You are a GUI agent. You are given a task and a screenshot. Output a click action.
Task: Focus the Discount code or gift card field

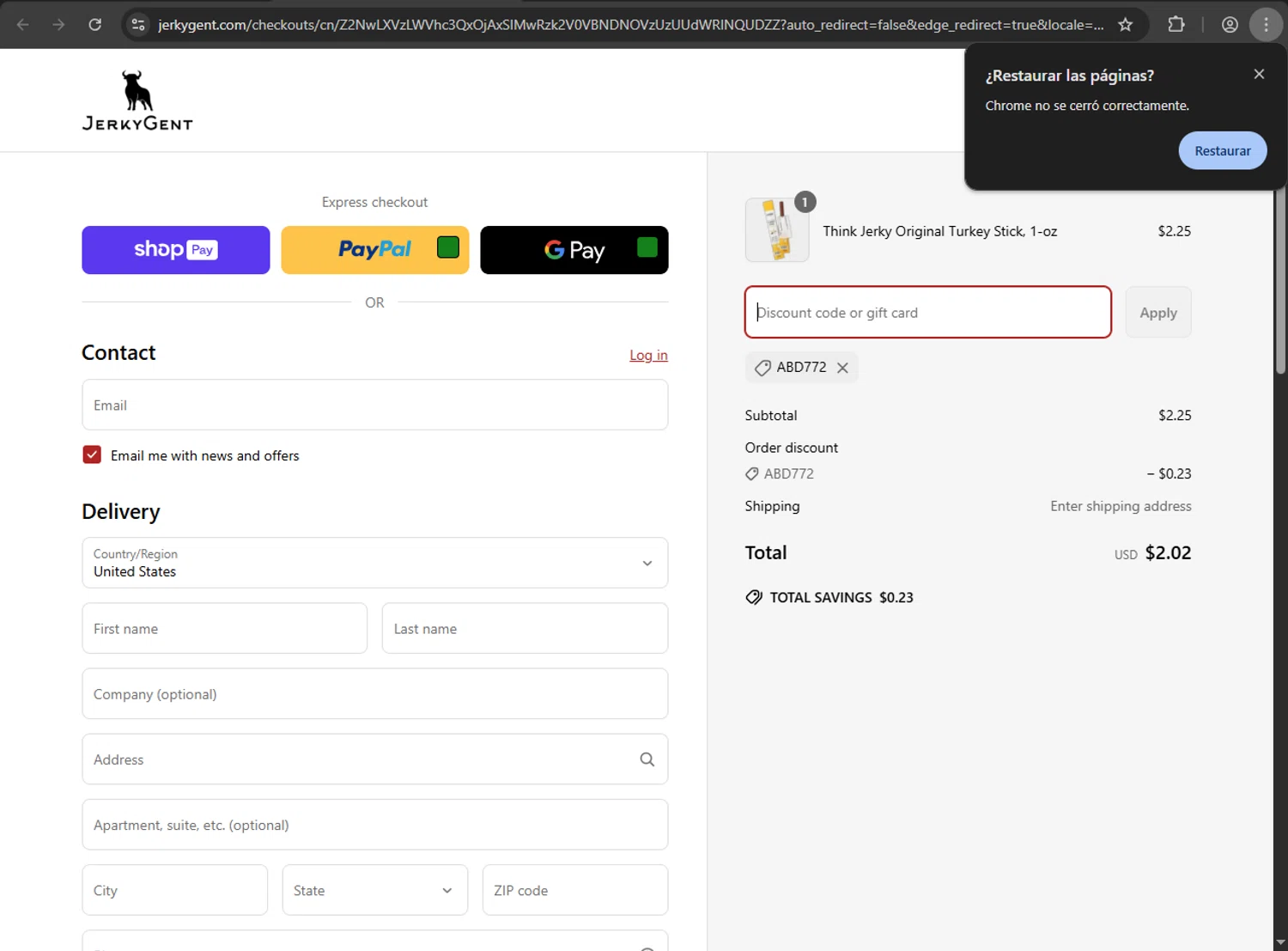coord(928,312)
